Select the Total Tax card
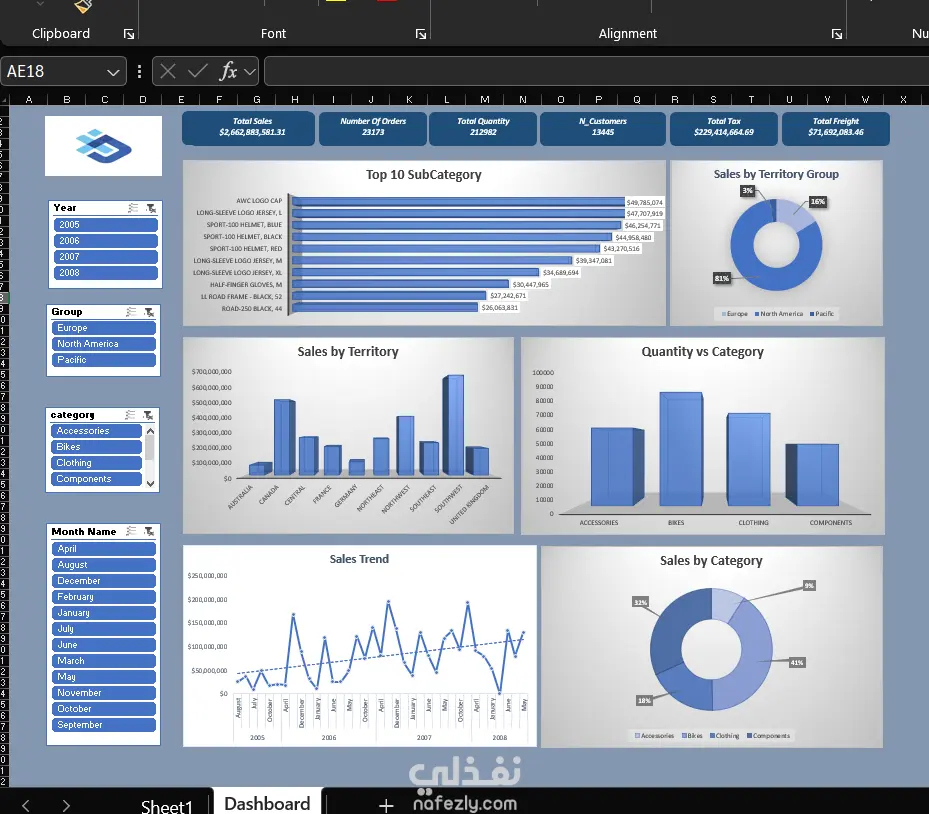The width and height of the screenshot is (929, 814). pos(723,128)
